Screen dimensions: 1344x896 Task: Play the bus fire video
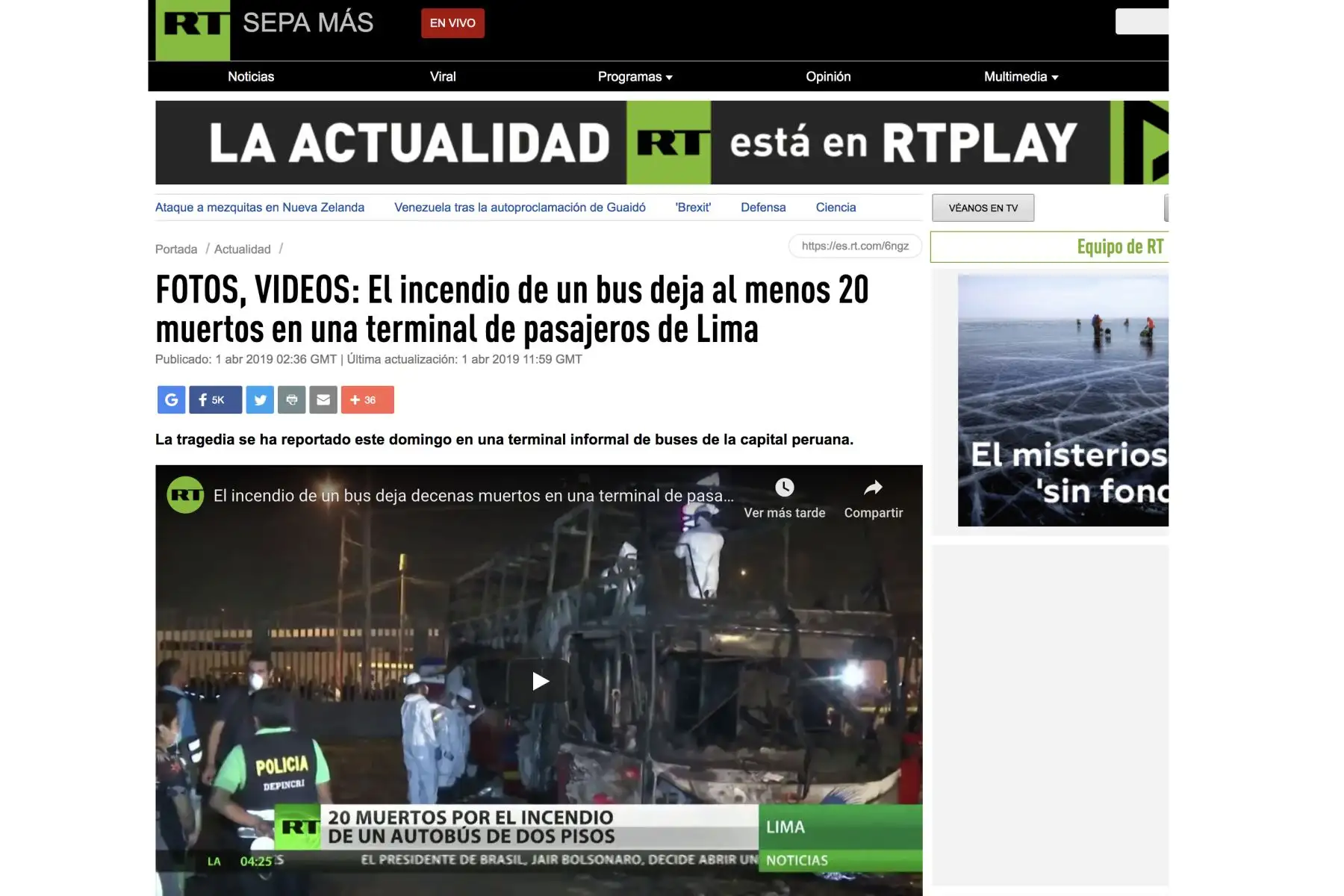[x=540, y=681]
